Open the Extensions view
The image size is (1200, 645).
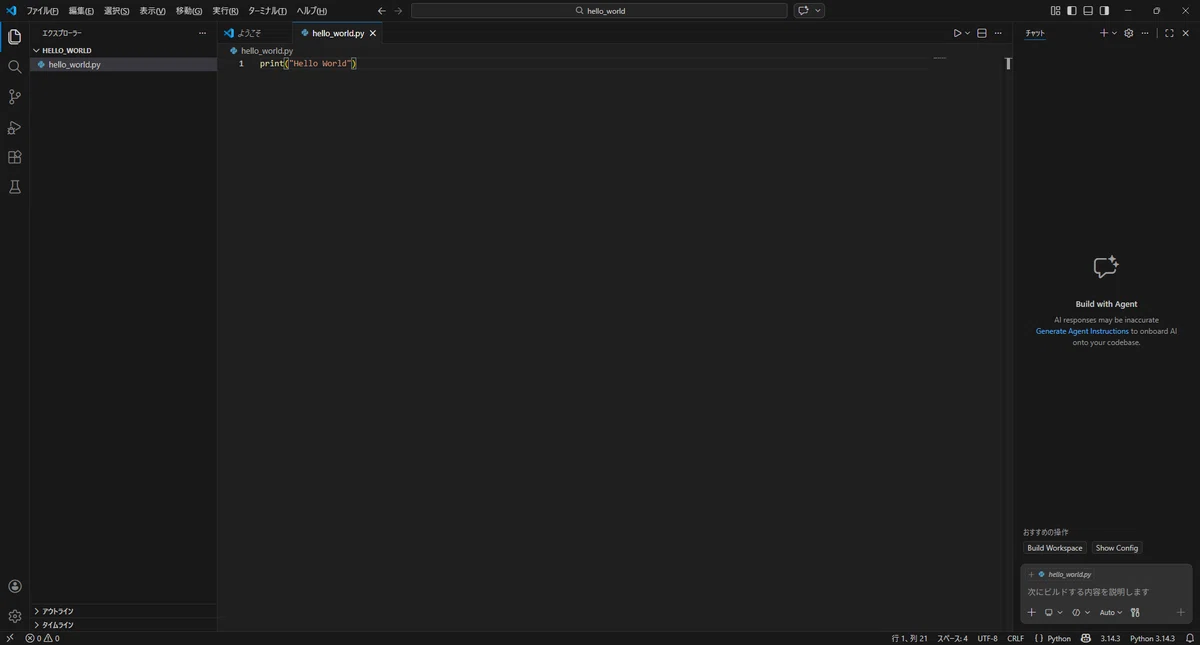click(x=14, y=157)
